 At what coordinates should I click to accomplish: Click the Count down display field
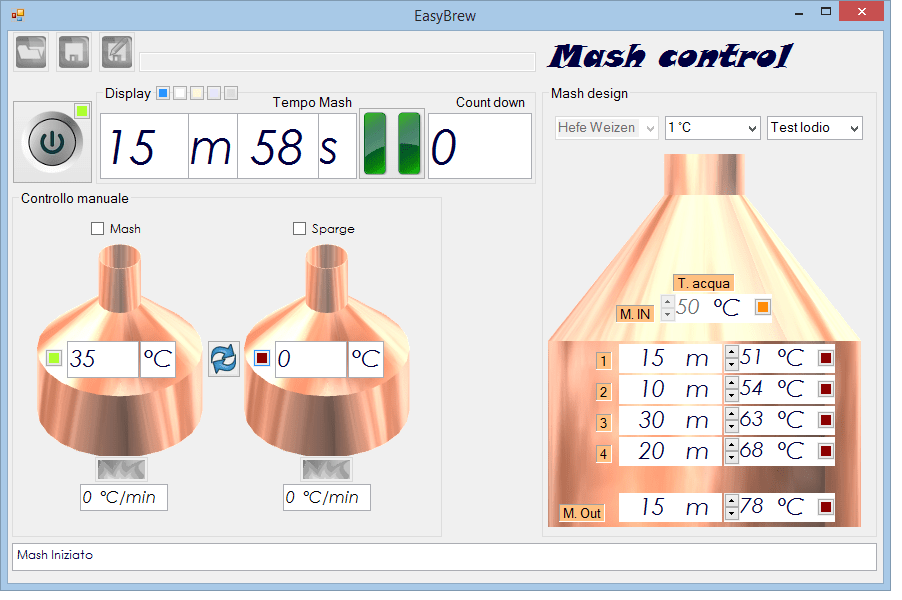click(480, 146)
